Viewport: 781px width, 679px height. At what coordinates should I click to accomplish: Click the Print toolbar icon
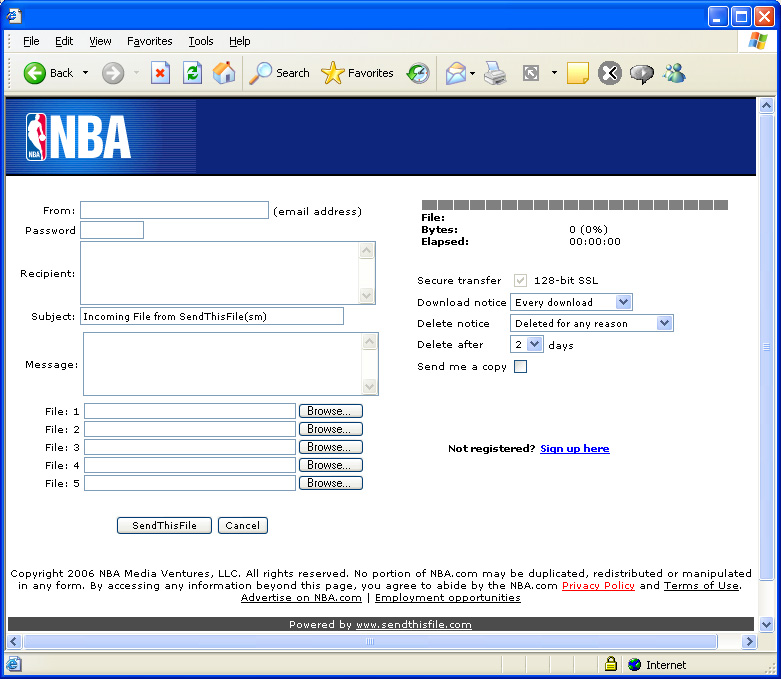coord(495,73)
